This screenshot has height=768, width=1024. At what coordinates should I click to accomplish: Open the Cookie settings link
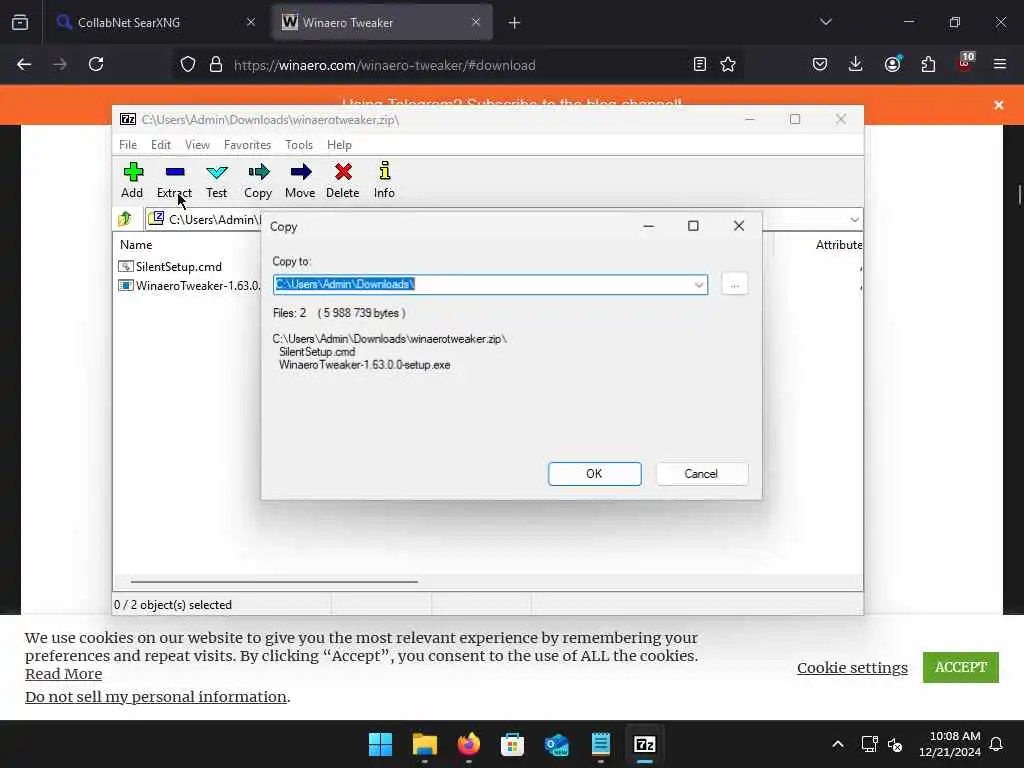(852, 667)
